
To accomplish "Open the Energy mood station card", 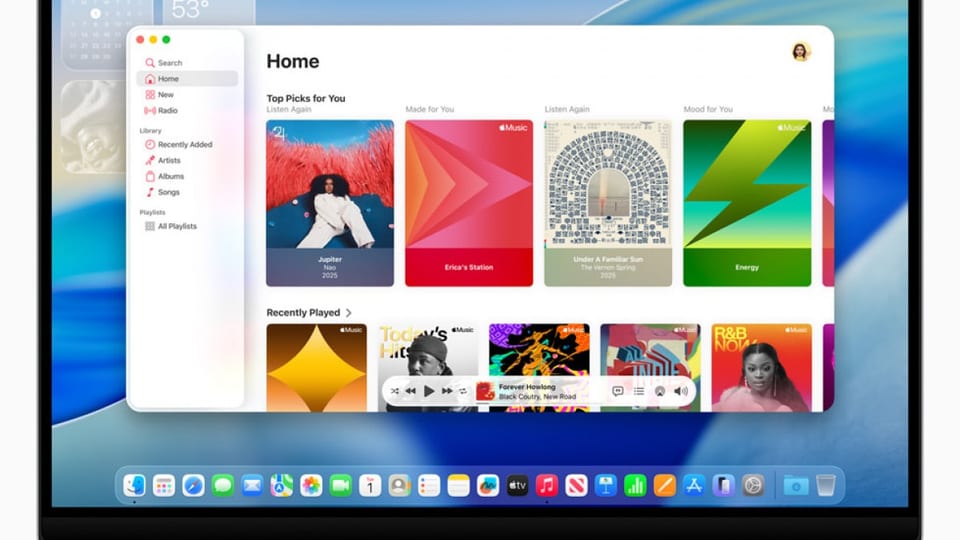I will [747, 203].
